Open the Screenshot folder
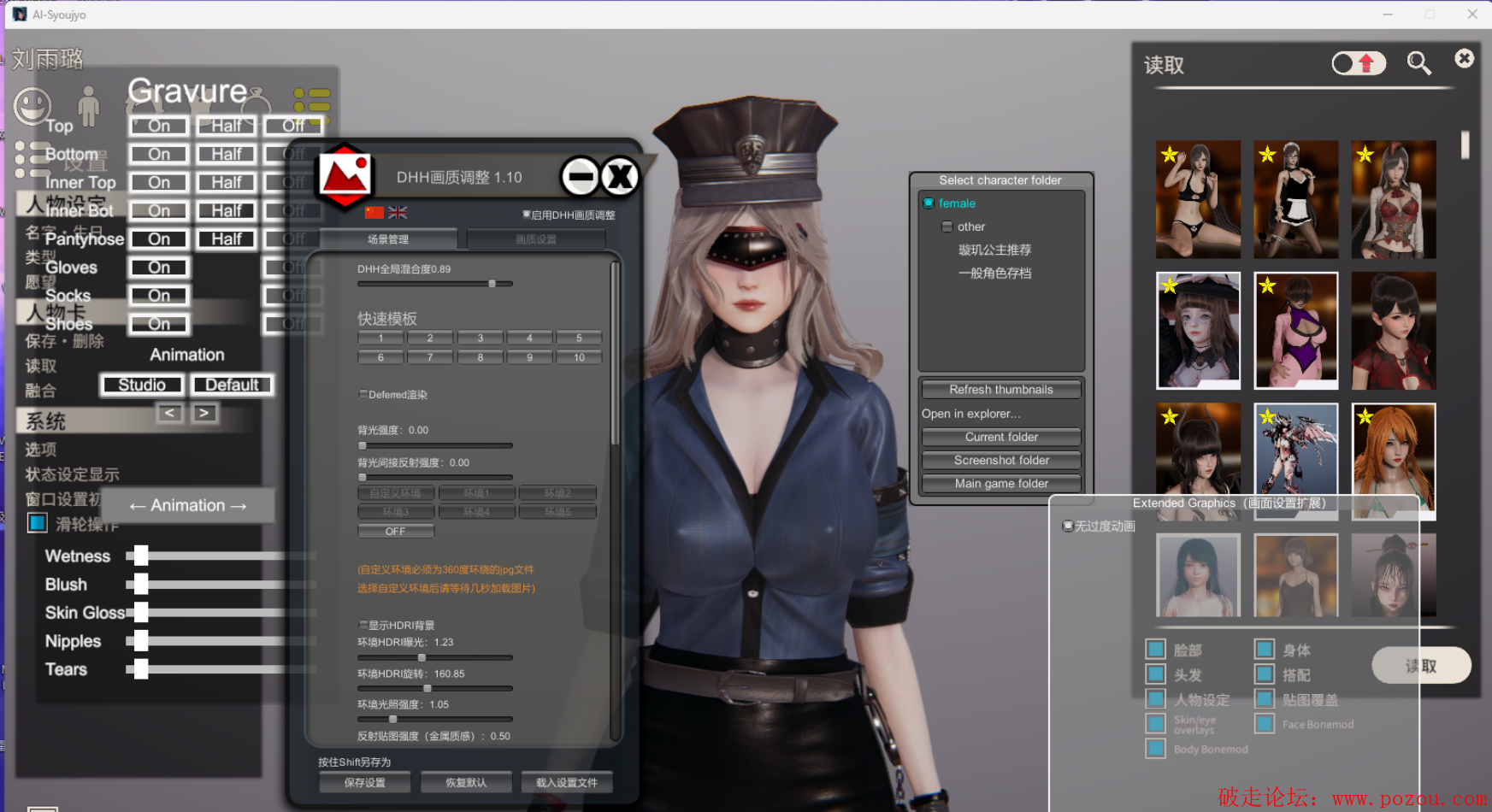 [1001, 461]
